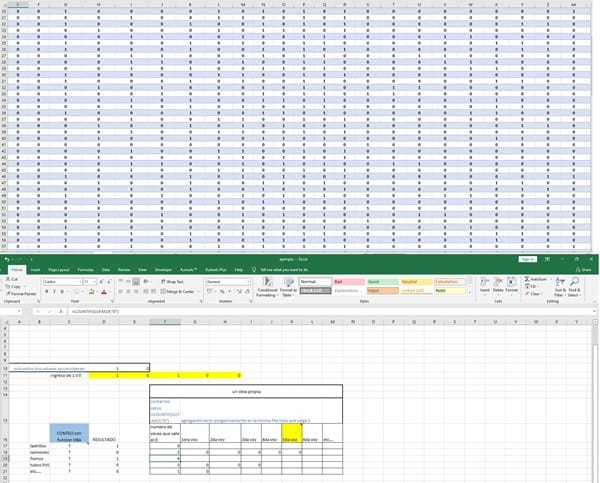600x483 pixels.
Task: Toggle Underline formatting
Action: click(x=60, y=291)
